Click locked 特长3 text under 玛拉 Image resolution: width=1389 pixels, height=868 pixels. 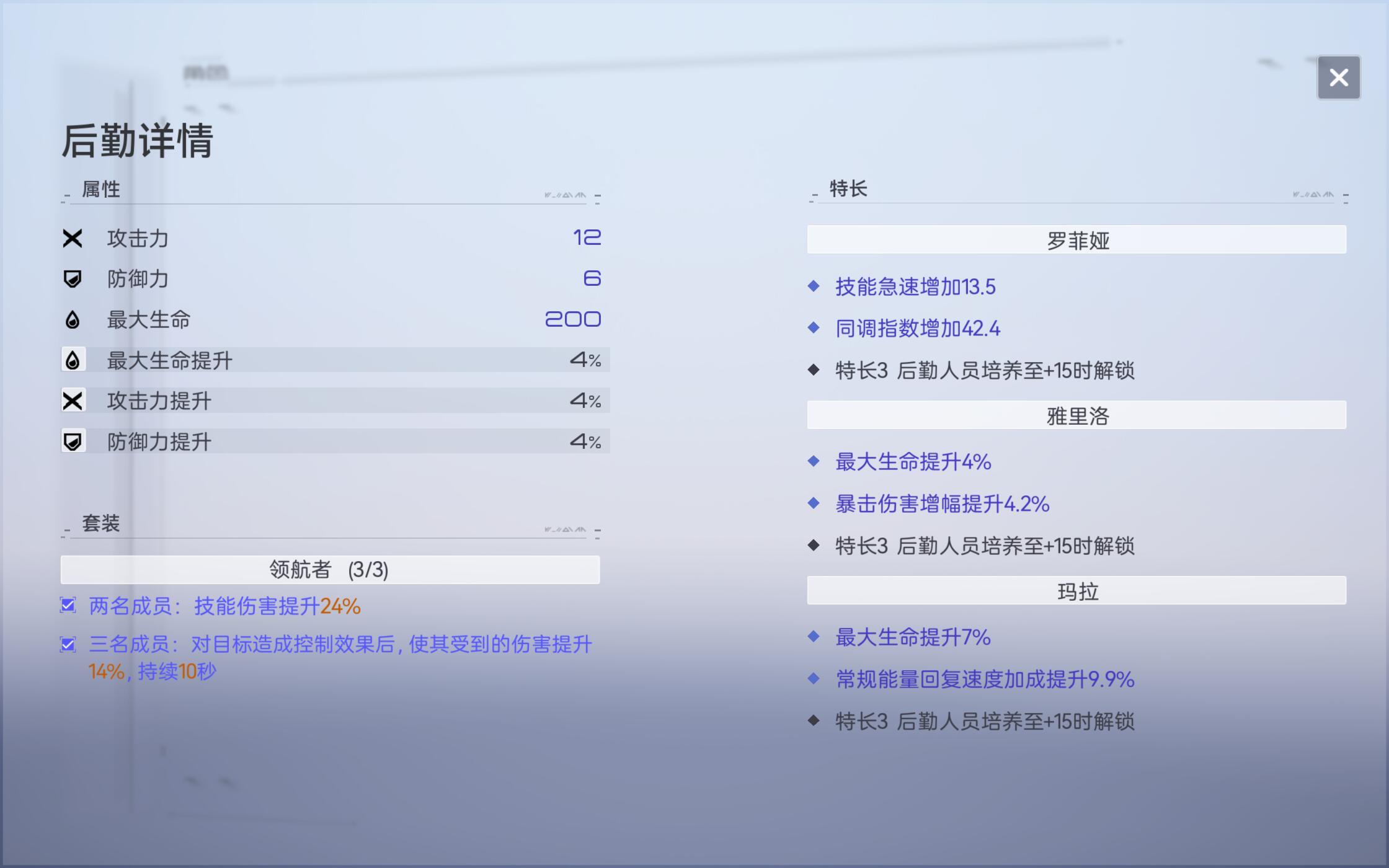pyautogui.click(x=985, y=721)
